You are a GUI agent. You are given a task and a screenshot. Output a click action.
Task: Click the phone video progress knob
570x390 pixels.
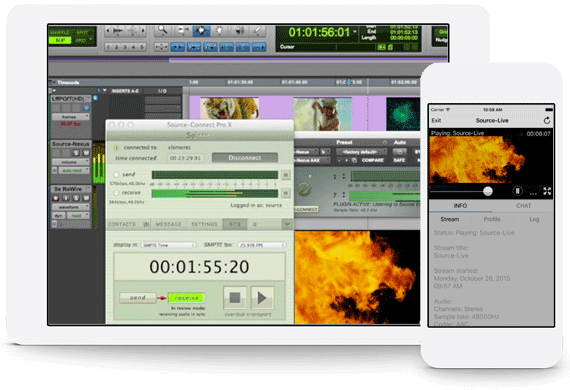(488, 191)
